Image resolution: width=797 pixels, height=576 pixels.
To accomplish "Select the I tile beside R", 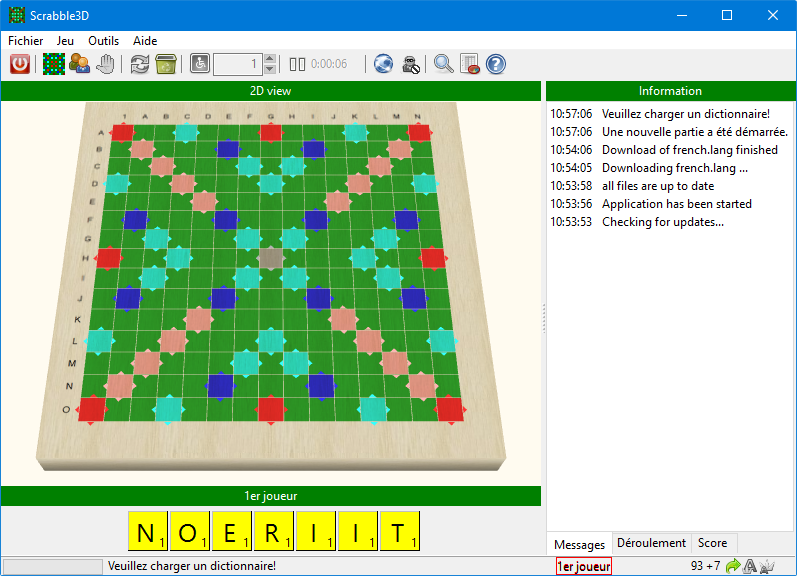I will [x=316, y=531].
